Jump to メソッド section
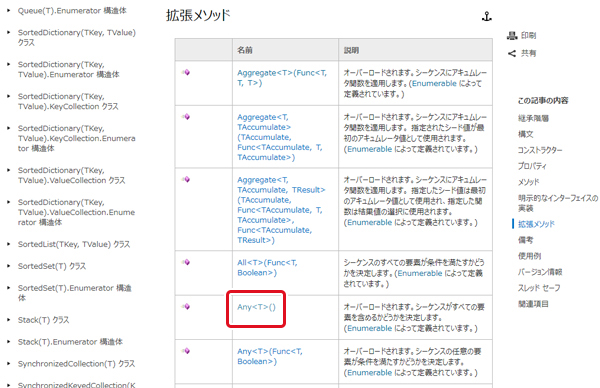Image resolution: width=600 pixels, height=388 pixels. (528, 182)
